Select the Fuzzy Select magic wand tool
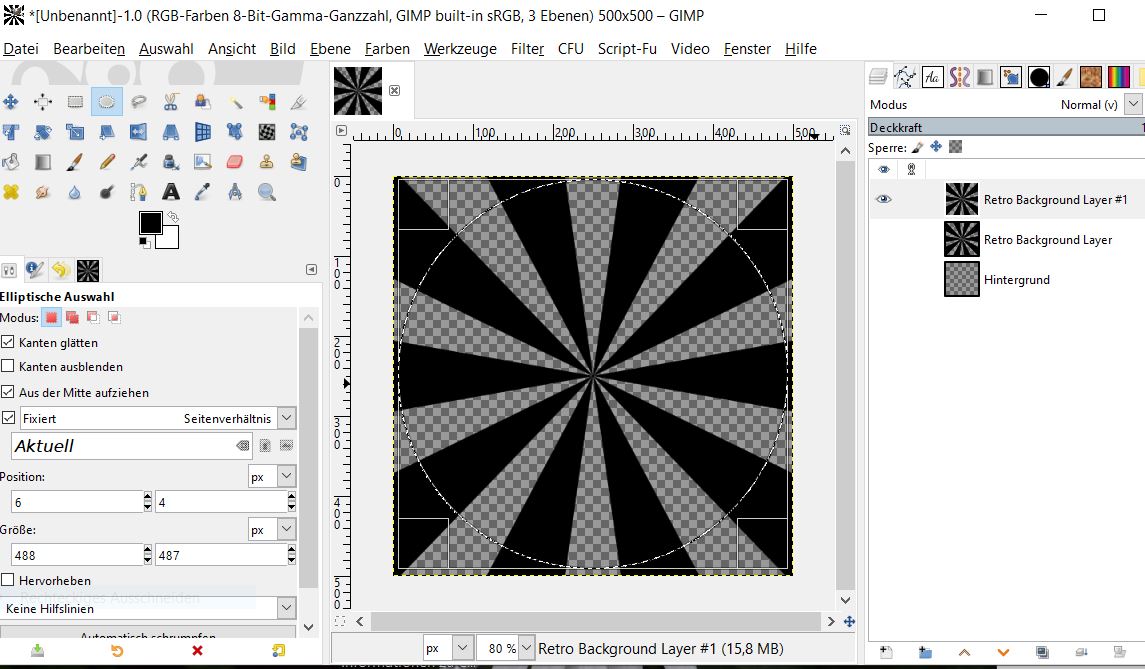Viewport: 1145px width, 669px height. pos(235,101)
